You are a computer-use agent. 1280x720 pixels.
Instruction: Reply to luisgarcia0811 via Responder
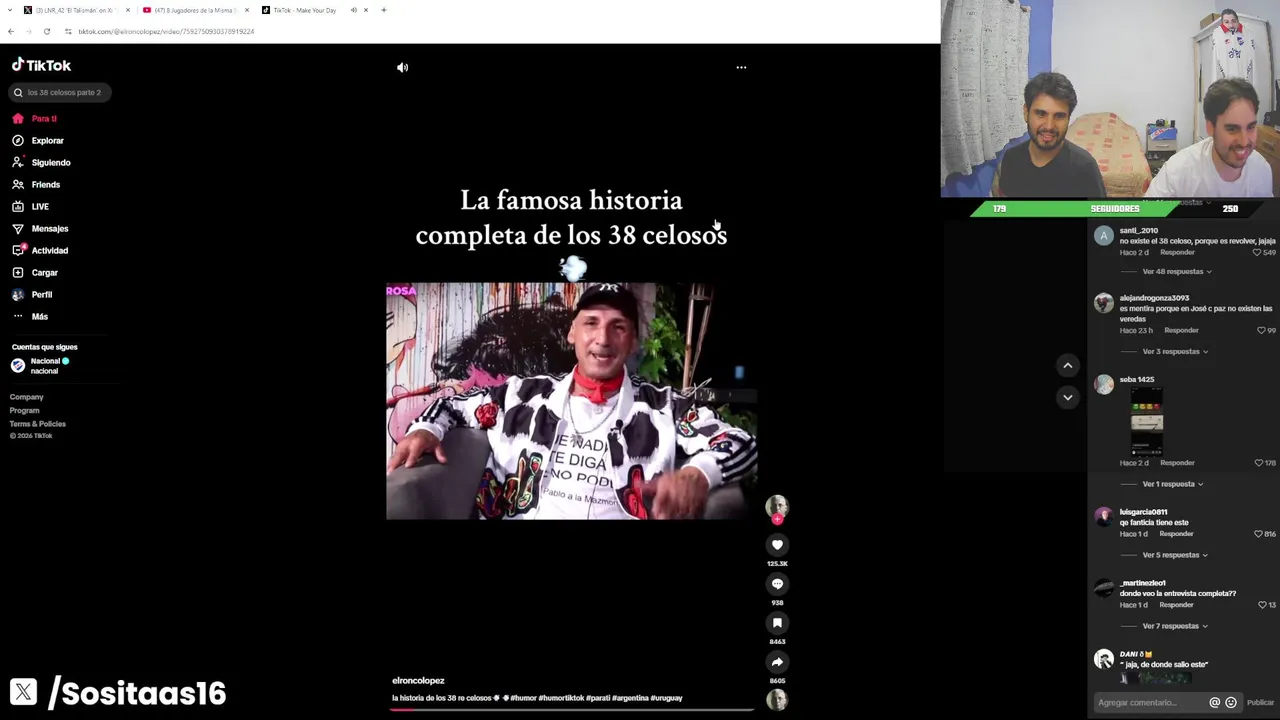[1176, 534]
